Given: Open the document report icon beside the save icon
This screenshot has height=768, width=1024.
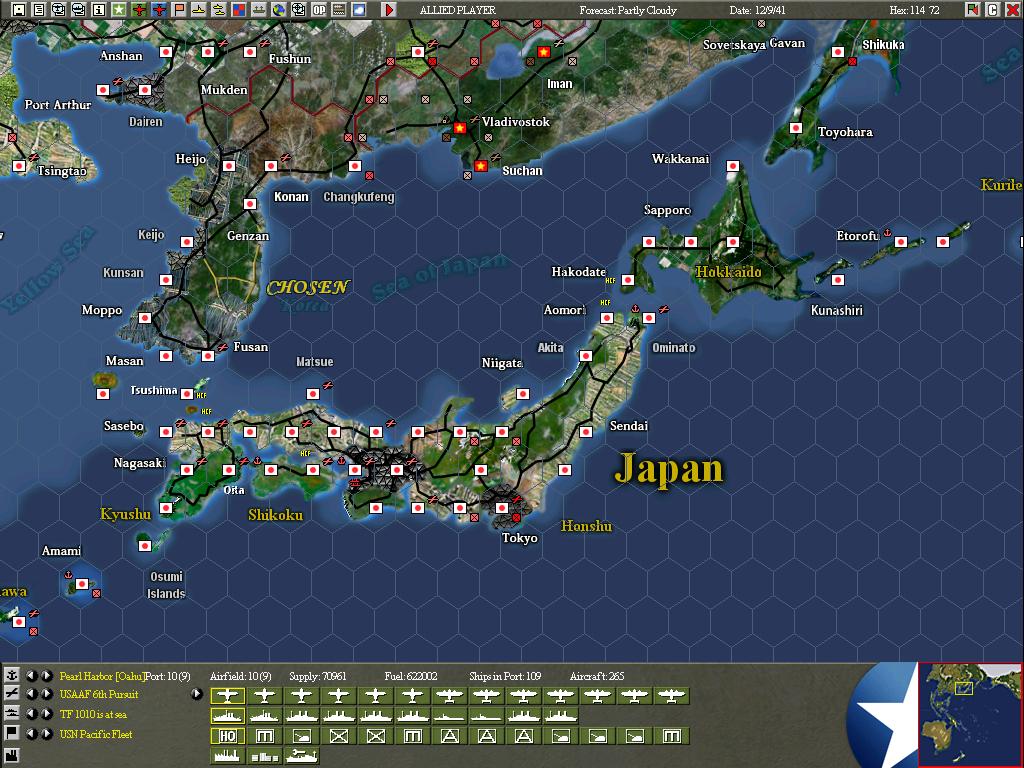Looking at the screenshot, I should pyautogui.click(x=37, y=9).
